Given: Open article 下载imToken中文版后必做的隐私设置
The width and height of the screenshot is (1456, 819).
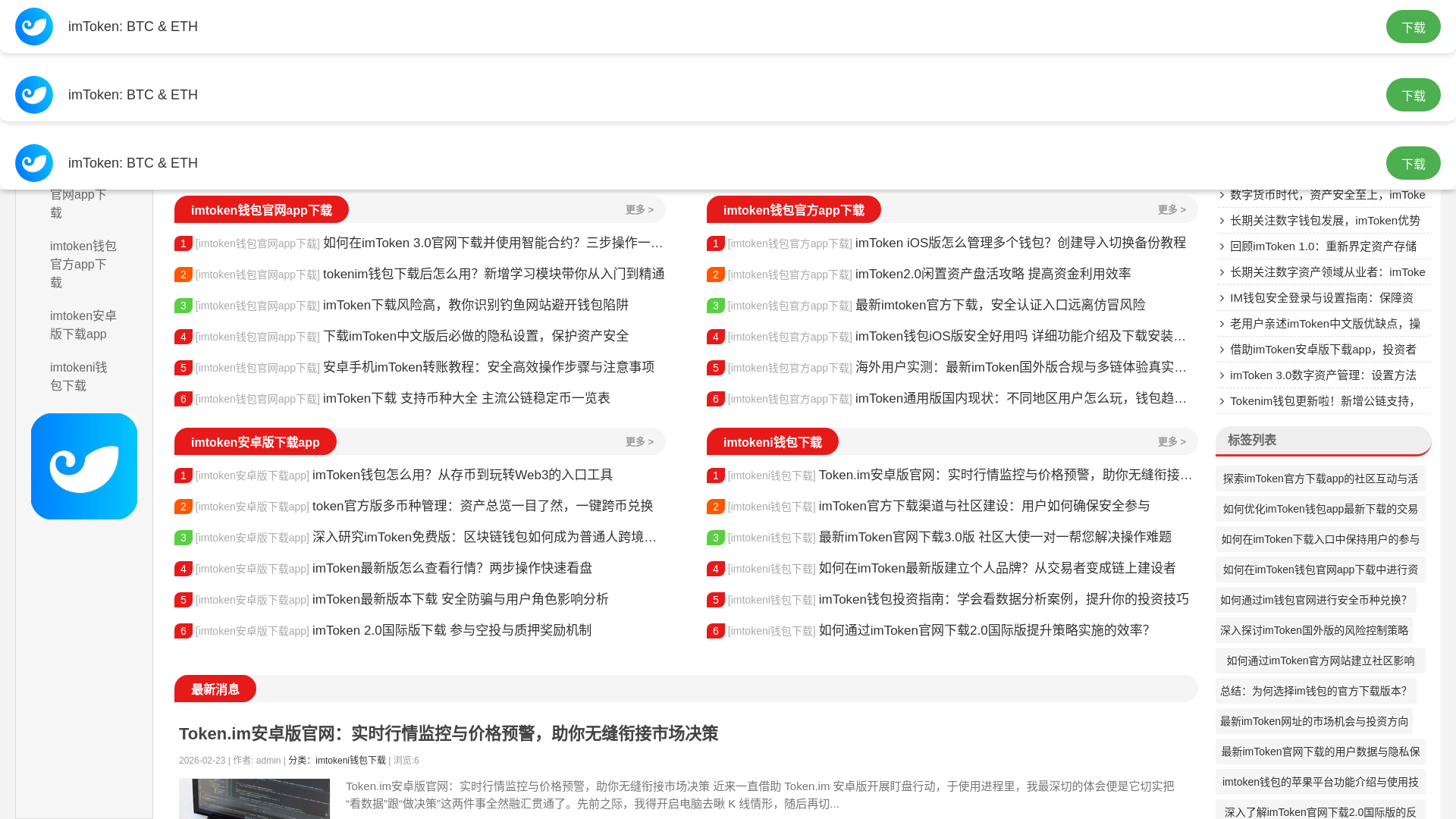Looking at the screenshot, I should 475,336.
